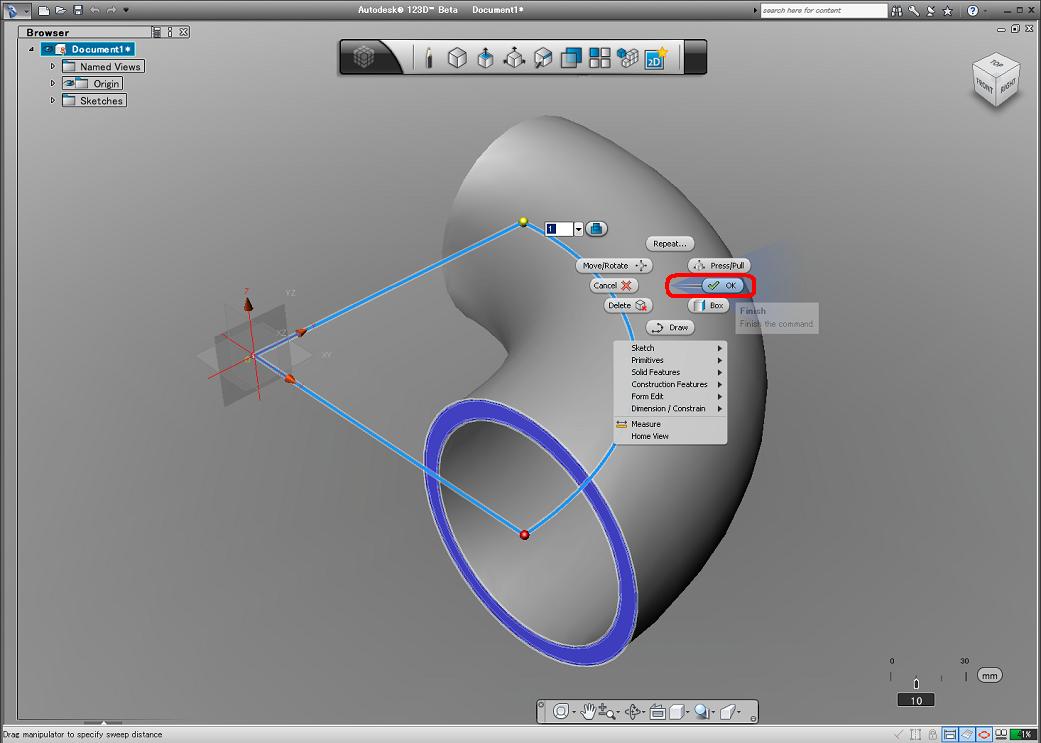The image size is (1041, 743).
Task: Open the visual style cube dropdown
Action: 688,712
